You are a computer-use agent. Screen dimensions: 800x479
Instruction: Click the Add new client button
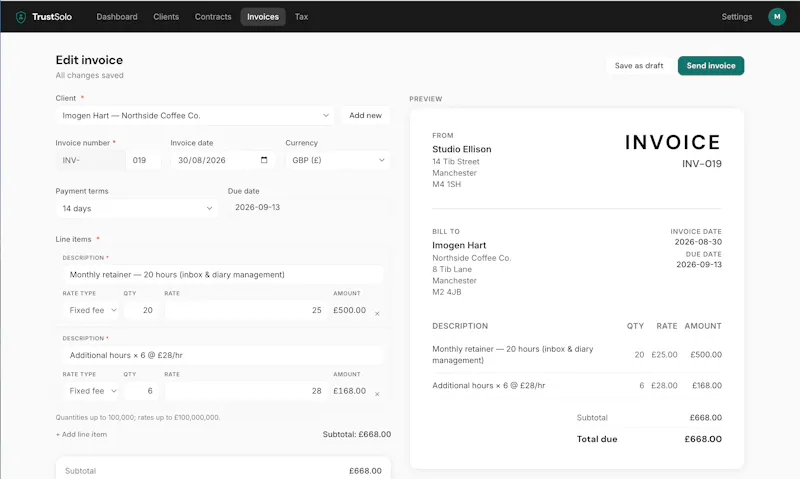coord(365,115)
